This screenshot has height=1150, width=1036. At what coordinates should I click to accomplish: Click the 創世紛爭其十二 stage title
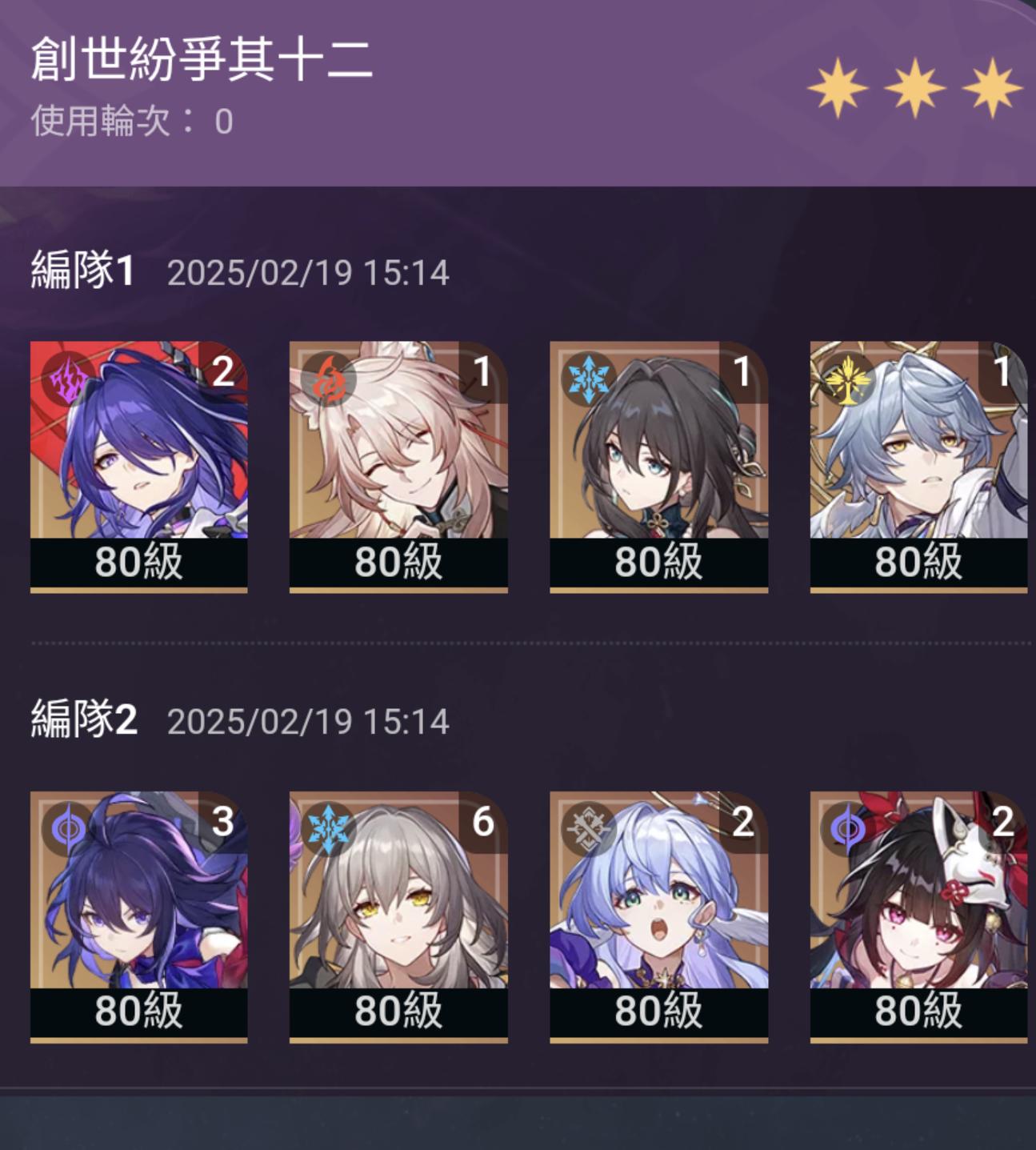click(x=202, y=58)
